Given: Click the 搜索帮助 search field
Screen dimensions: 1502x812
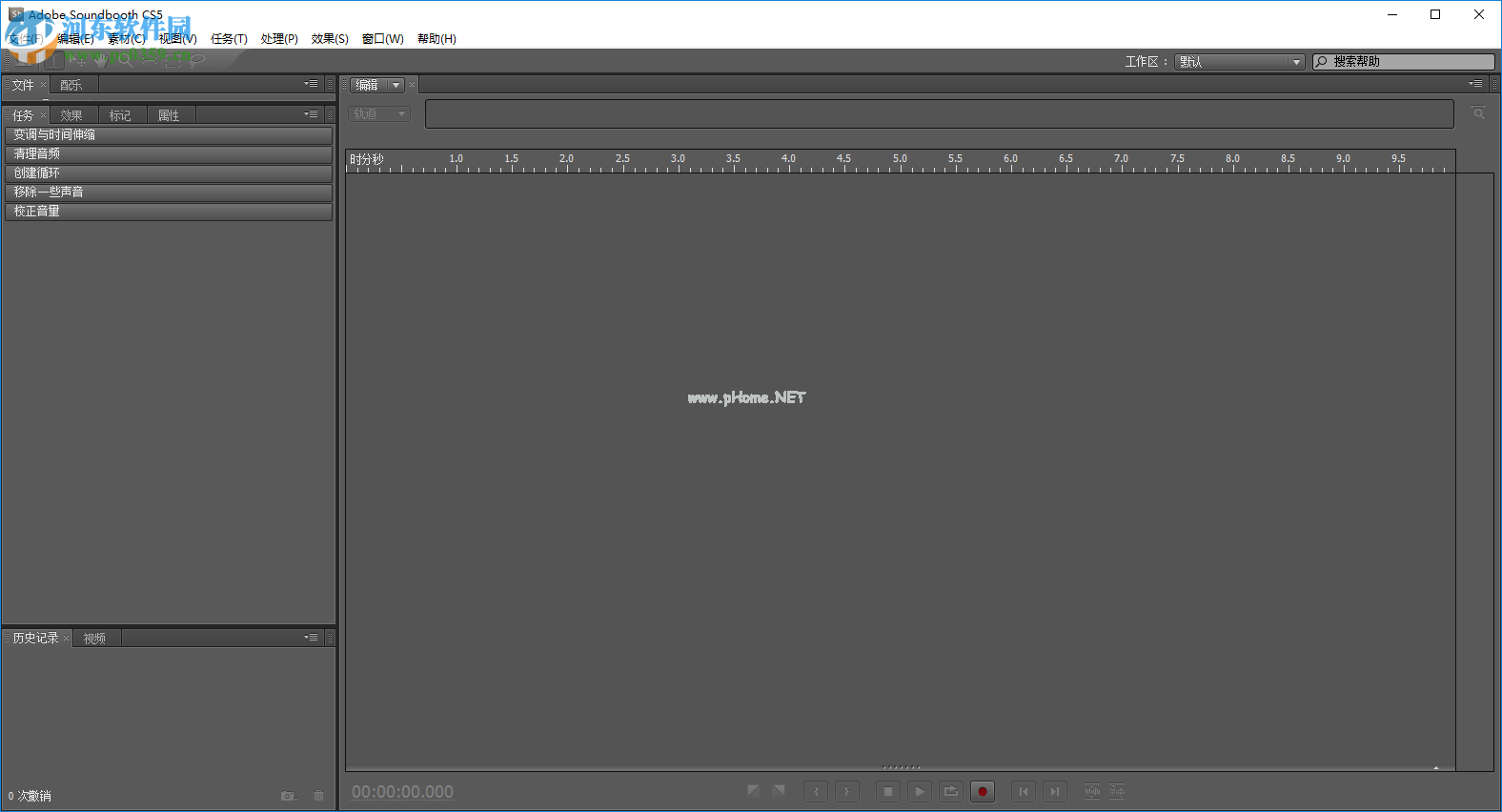Looking at the screenshot, I should coord(1404,62).
